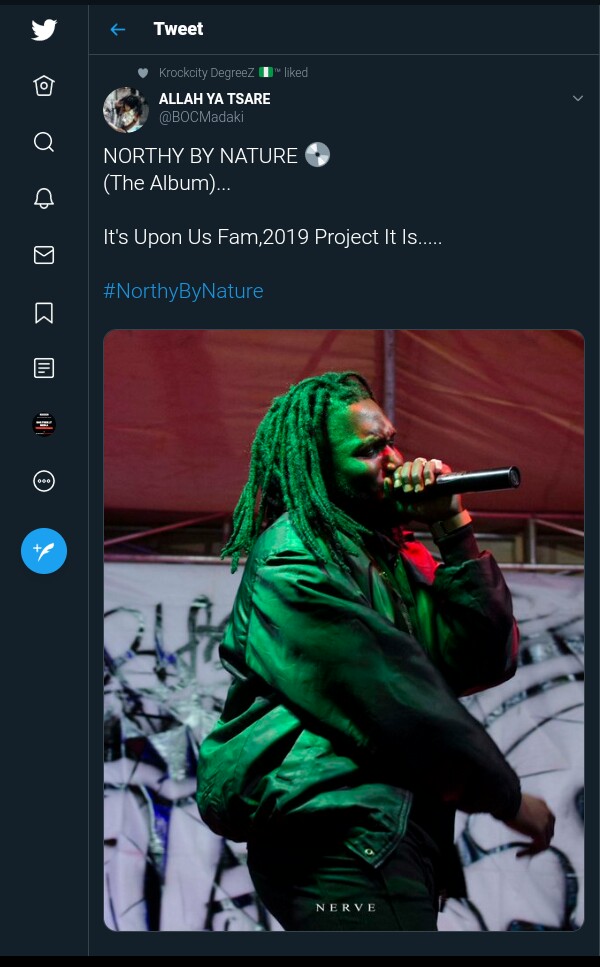Viewport: 600px width, 967px height.
Task: Click the Tweet header title
Action: (178, 29)
